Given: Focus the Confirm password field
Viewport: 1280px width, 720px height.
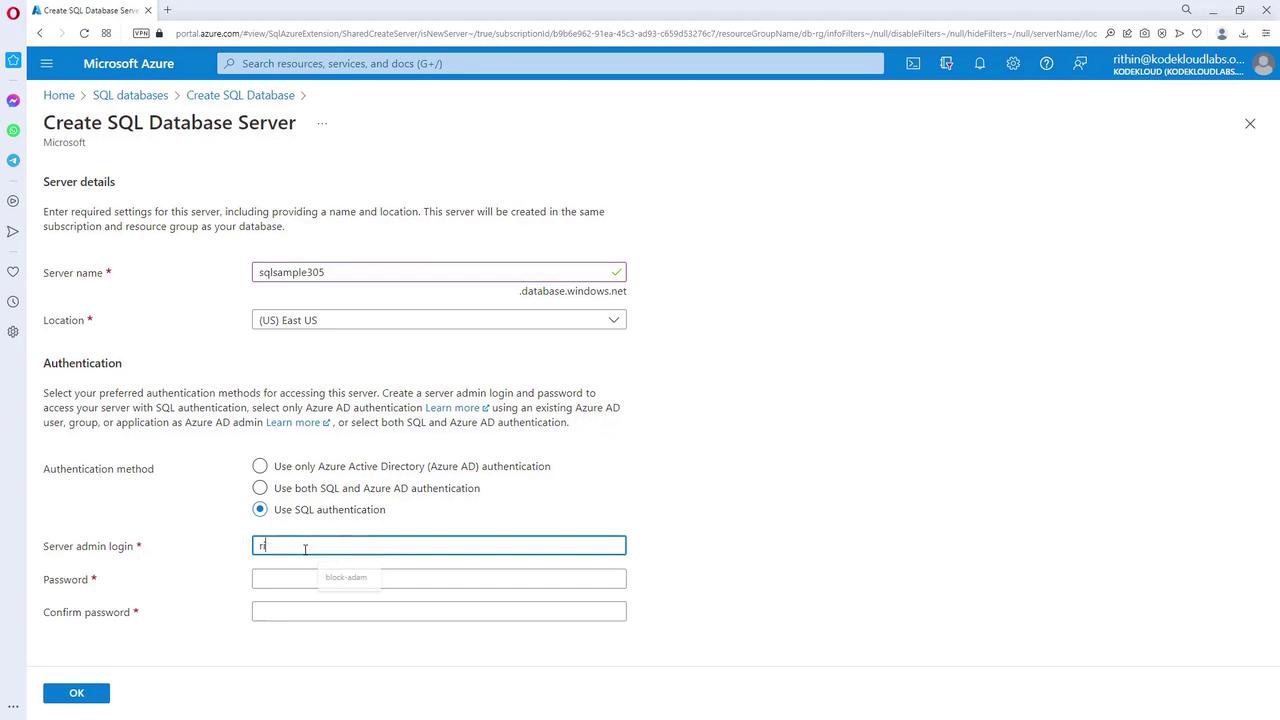Looking at the screenshot, I should (x=439, y=611).
